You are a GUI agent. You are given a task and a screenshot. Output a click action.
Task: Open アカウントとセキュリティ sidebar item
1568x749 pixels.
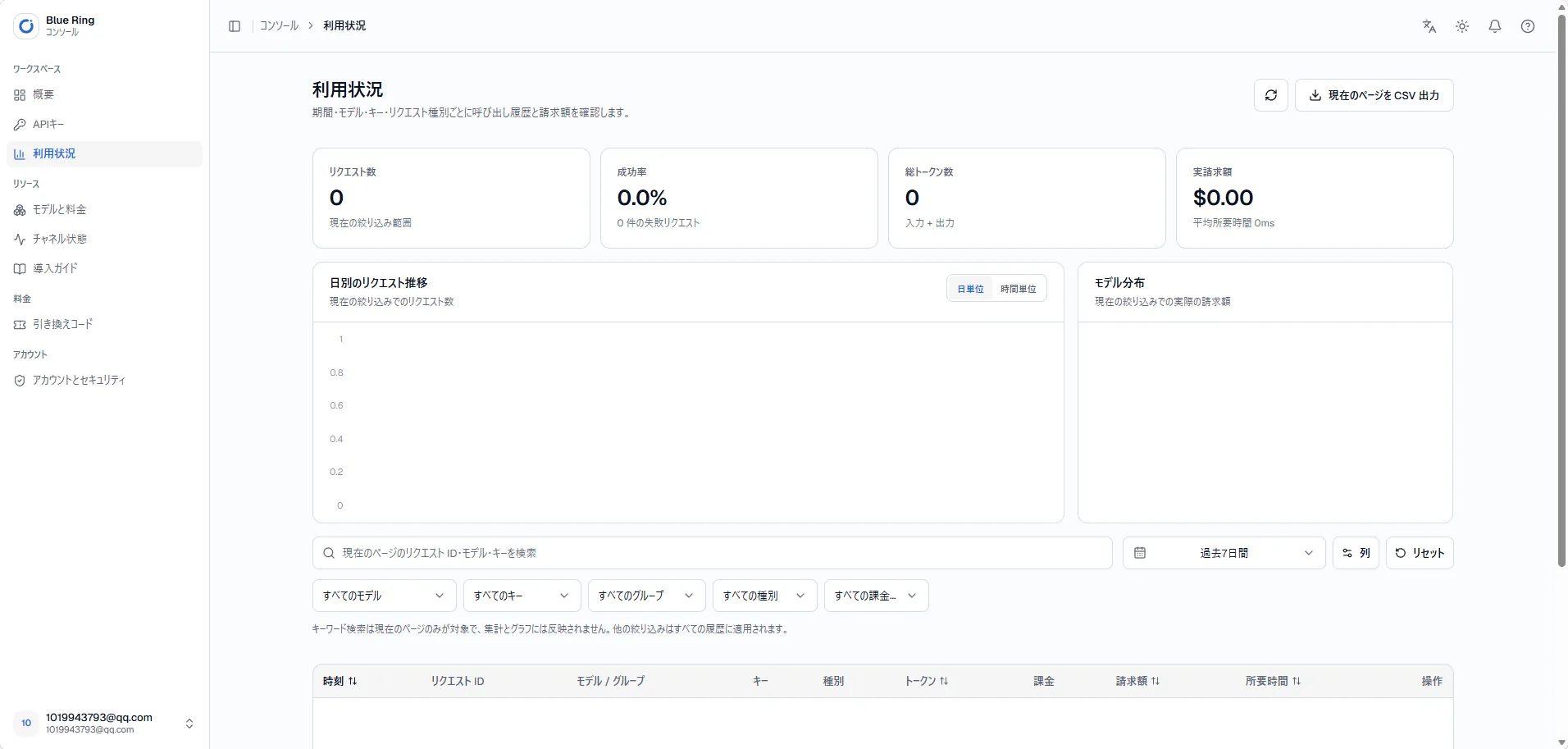[104, 381]
